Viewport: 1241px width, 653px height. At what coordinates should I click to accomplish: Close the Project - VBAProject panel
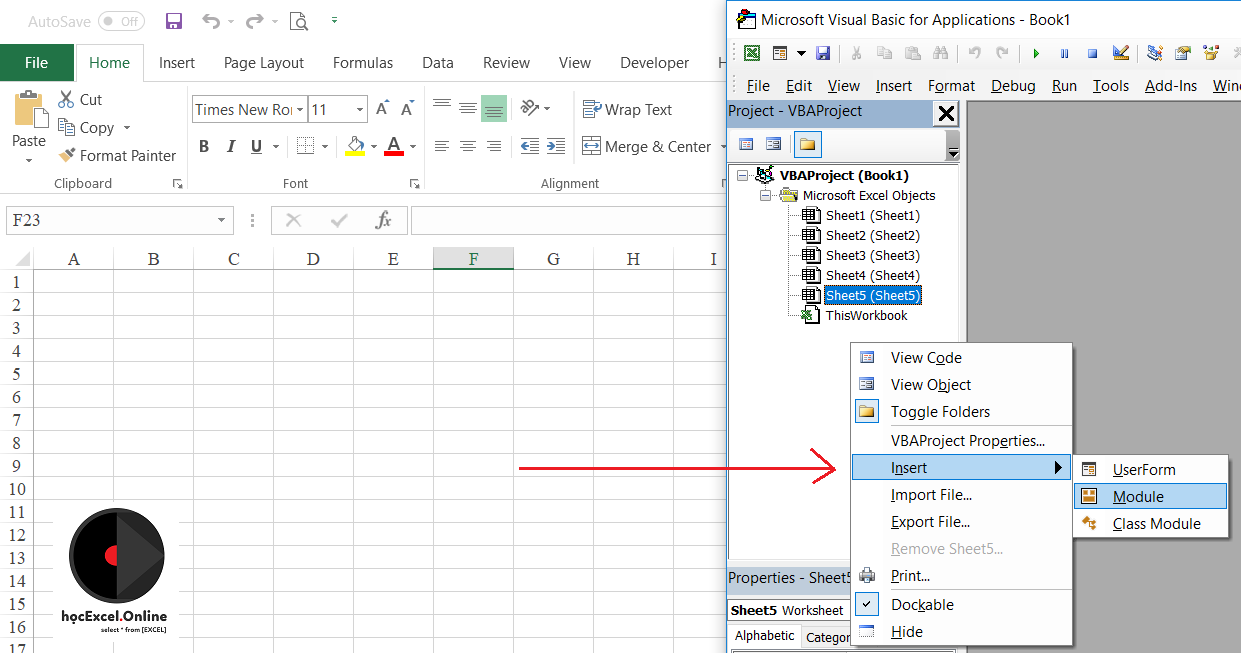pos(945,113)
